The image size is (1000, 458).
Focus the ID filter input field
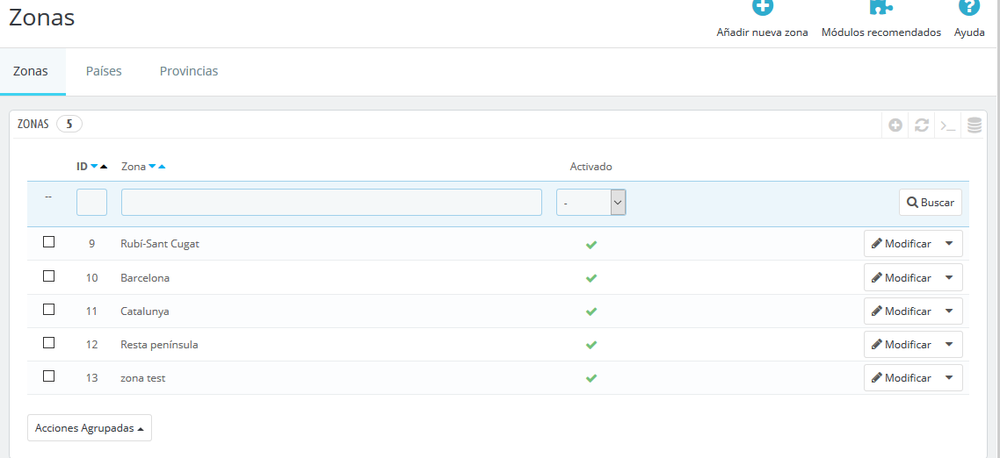click(92, 202)
